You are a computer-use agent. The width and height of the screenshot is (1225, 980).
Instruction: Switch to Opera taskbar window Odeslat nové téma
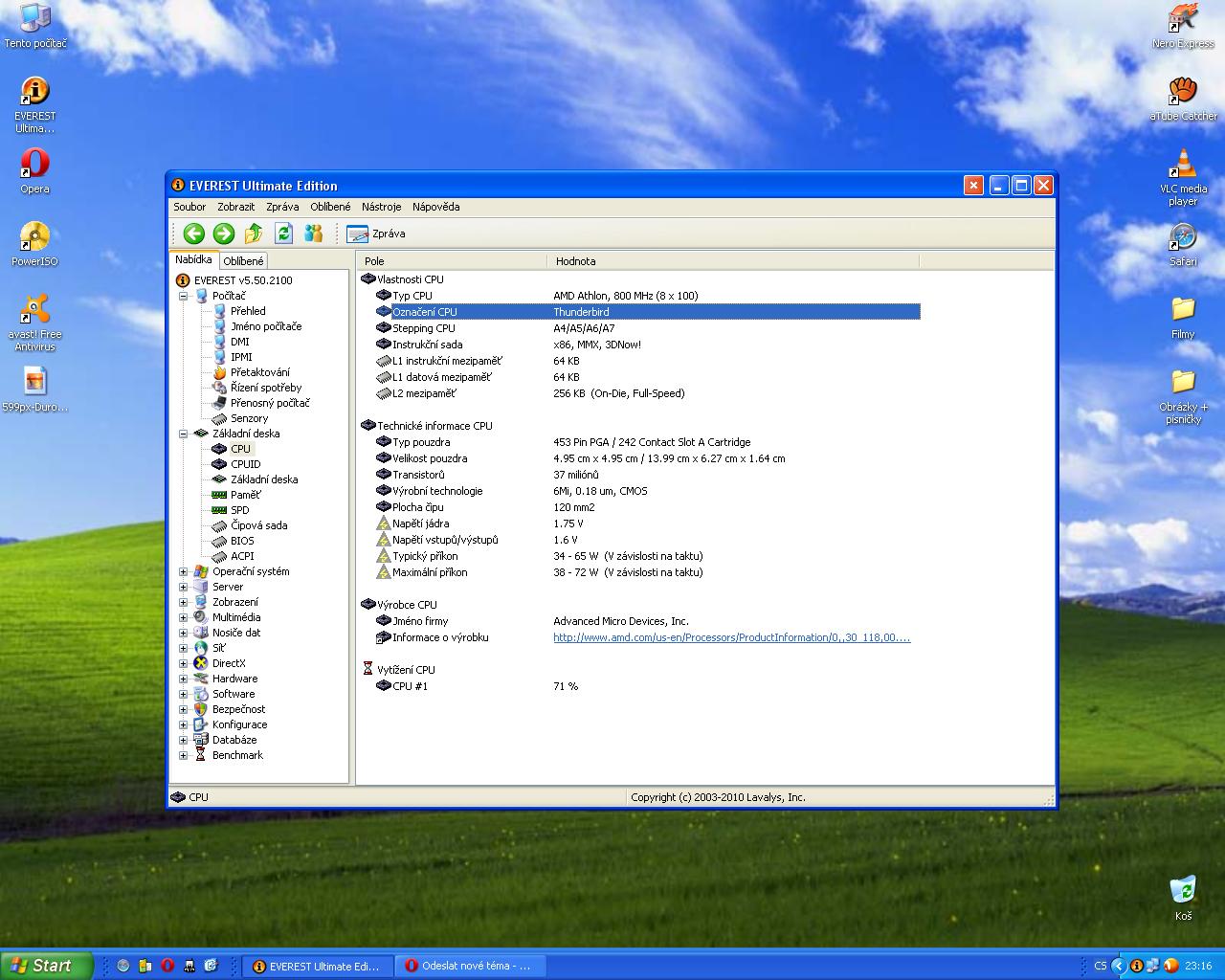[469, 966]
